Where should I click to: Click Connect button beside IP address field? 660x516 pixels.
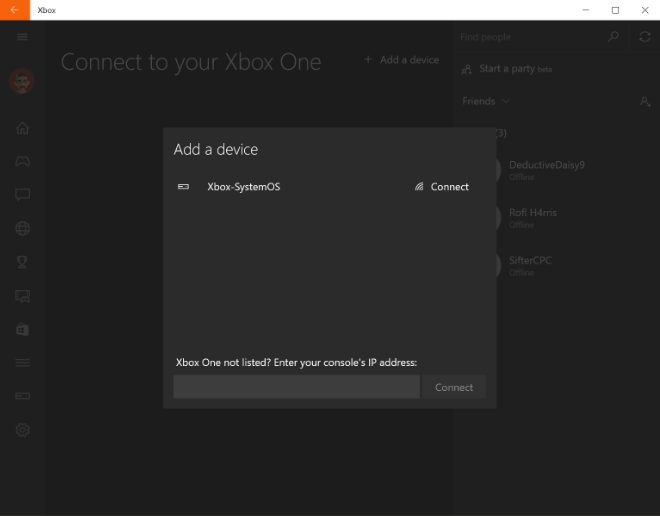(453, 387)
